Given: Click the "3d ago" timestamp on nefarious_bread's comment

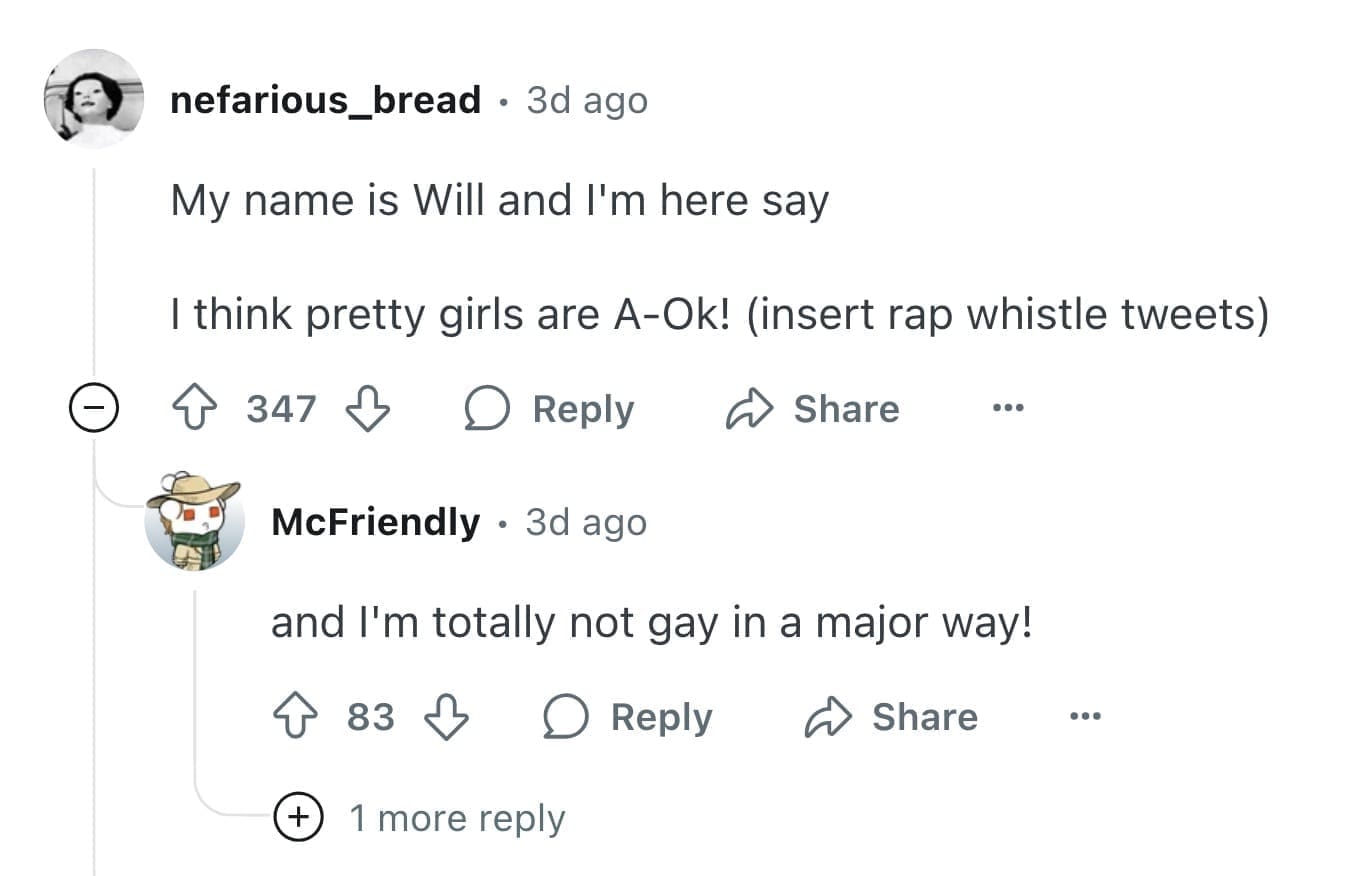Looking at the screenshot, I should click(x=587, y=100).
